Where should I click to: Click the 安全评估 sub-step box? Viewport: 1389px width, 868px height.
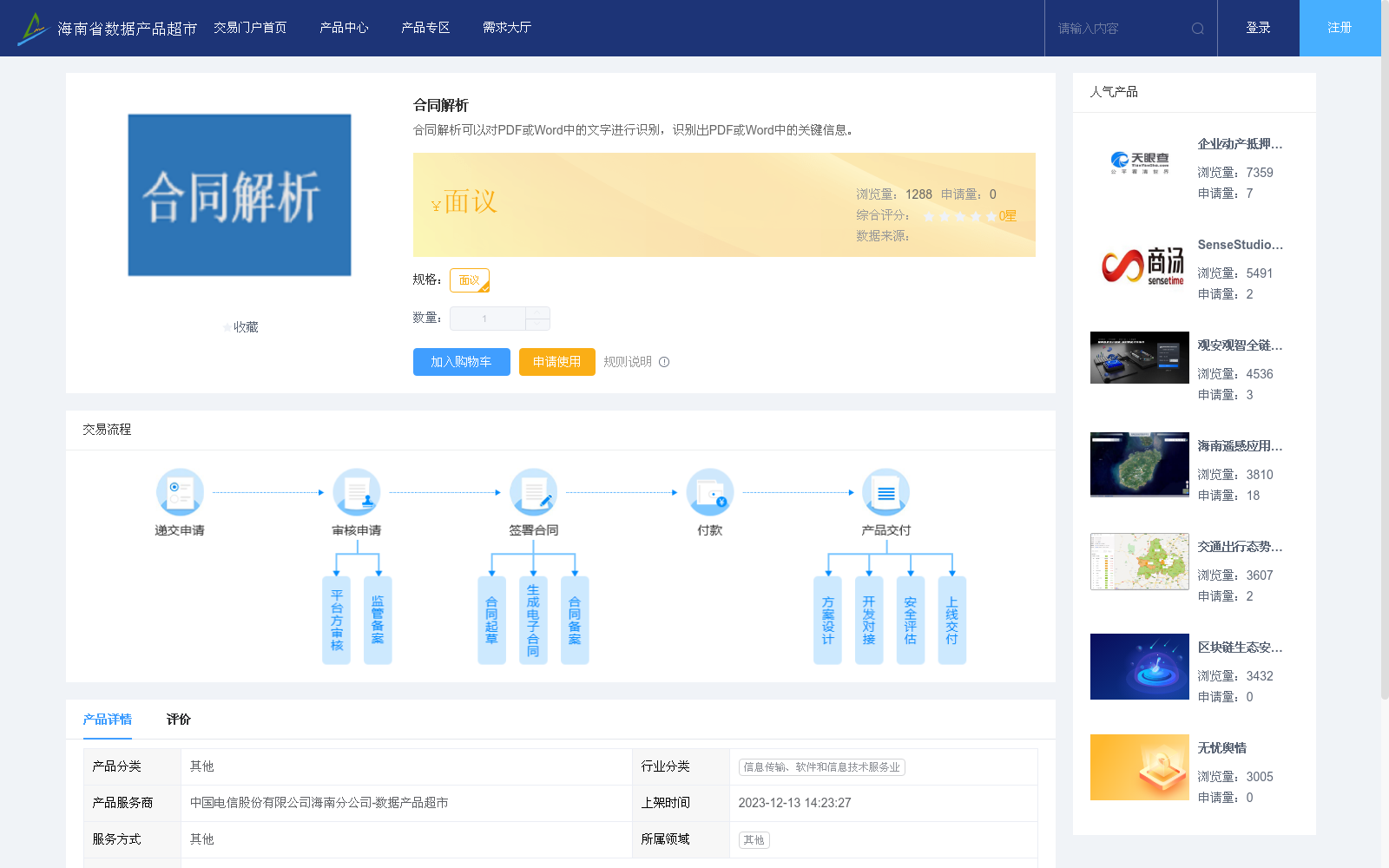coord(911,621)
